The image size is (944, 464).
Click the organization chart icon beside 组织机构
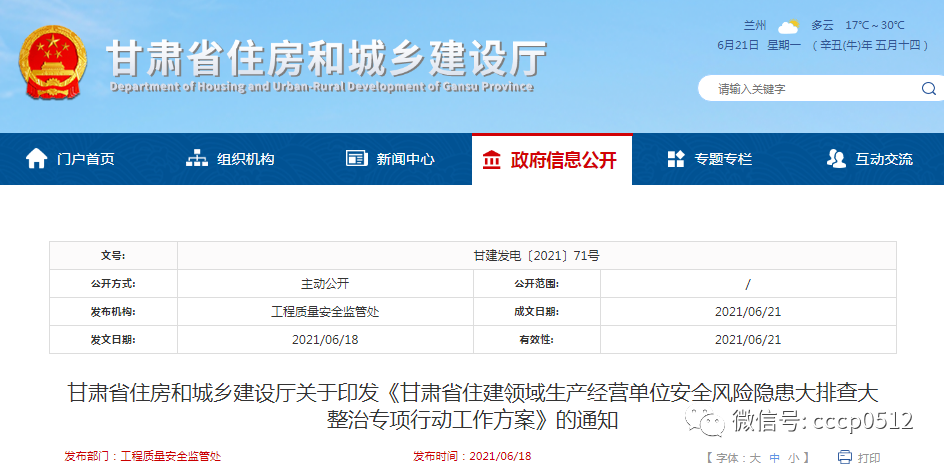click(197, 159)
